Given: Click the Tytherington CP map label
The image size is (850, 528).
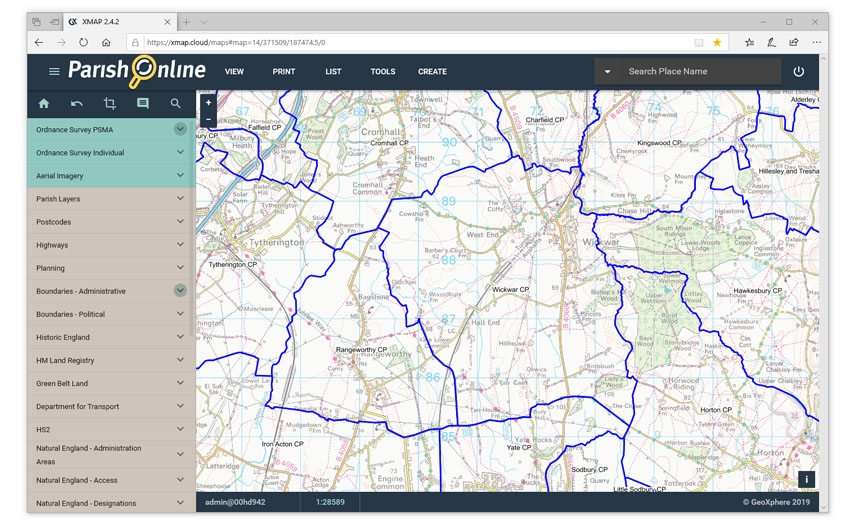Looking at the screenshot, I should (x=233, y=265).
